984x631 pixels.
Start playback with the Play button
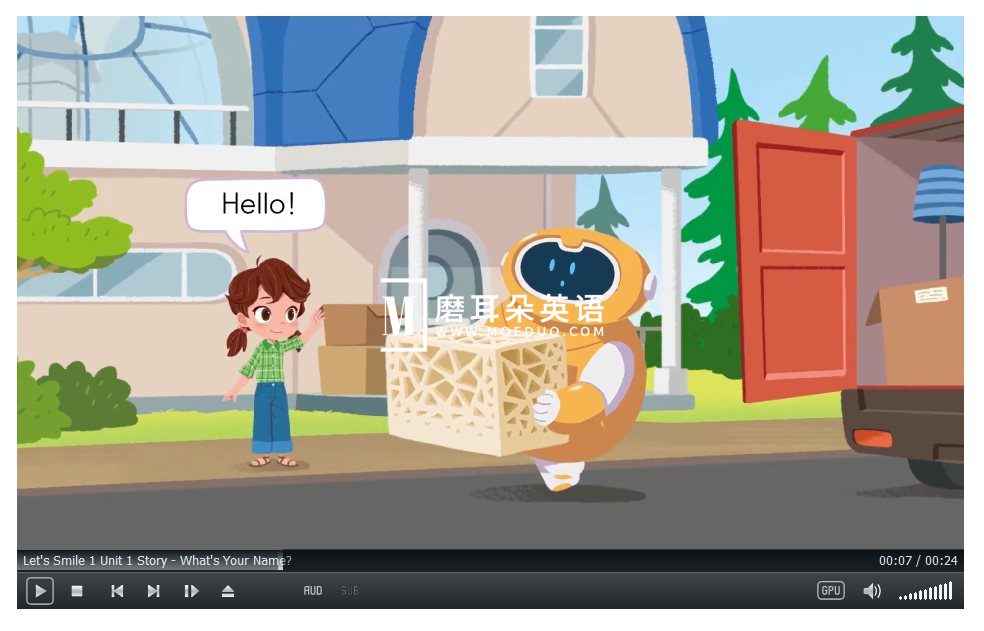tap(40, 591)
